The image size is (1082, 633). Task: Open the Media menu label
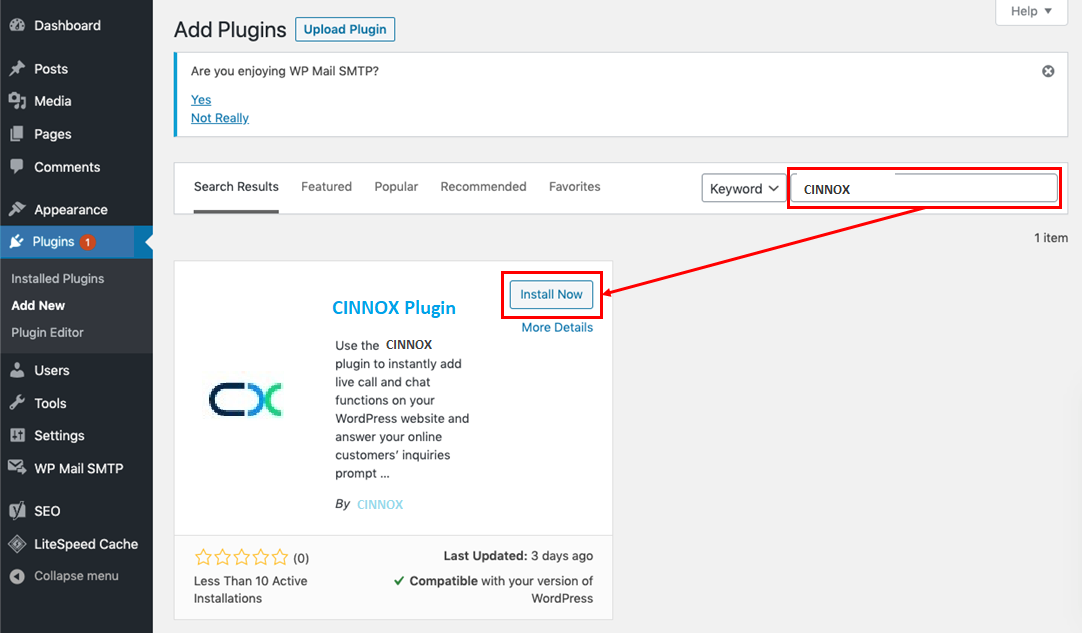point(53,101)
